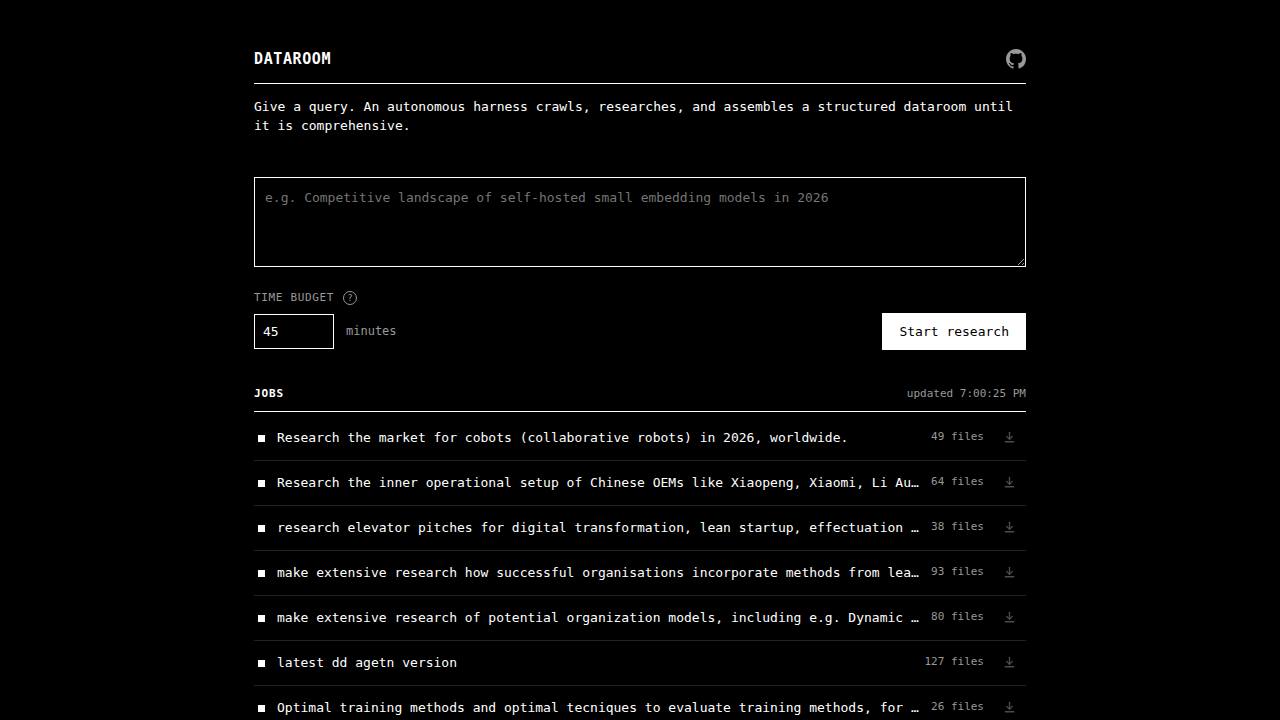The height and width of the screenshot is (720, 1280).
Task: Open the optimal training methods job
Action: (598, 707)
